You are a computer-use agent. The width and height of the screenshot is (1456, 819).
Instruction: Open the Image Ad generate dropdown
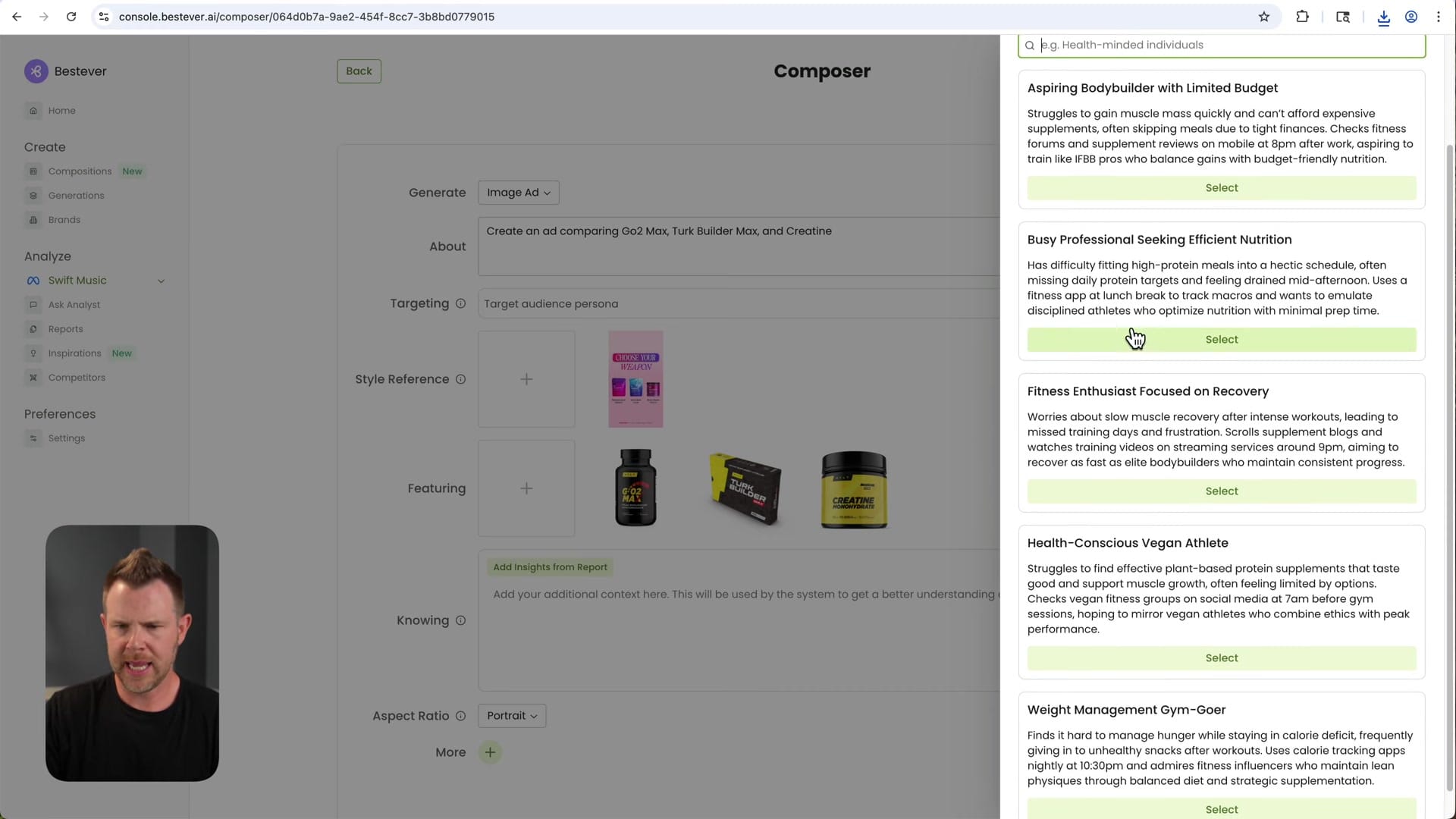coord(519,193)
